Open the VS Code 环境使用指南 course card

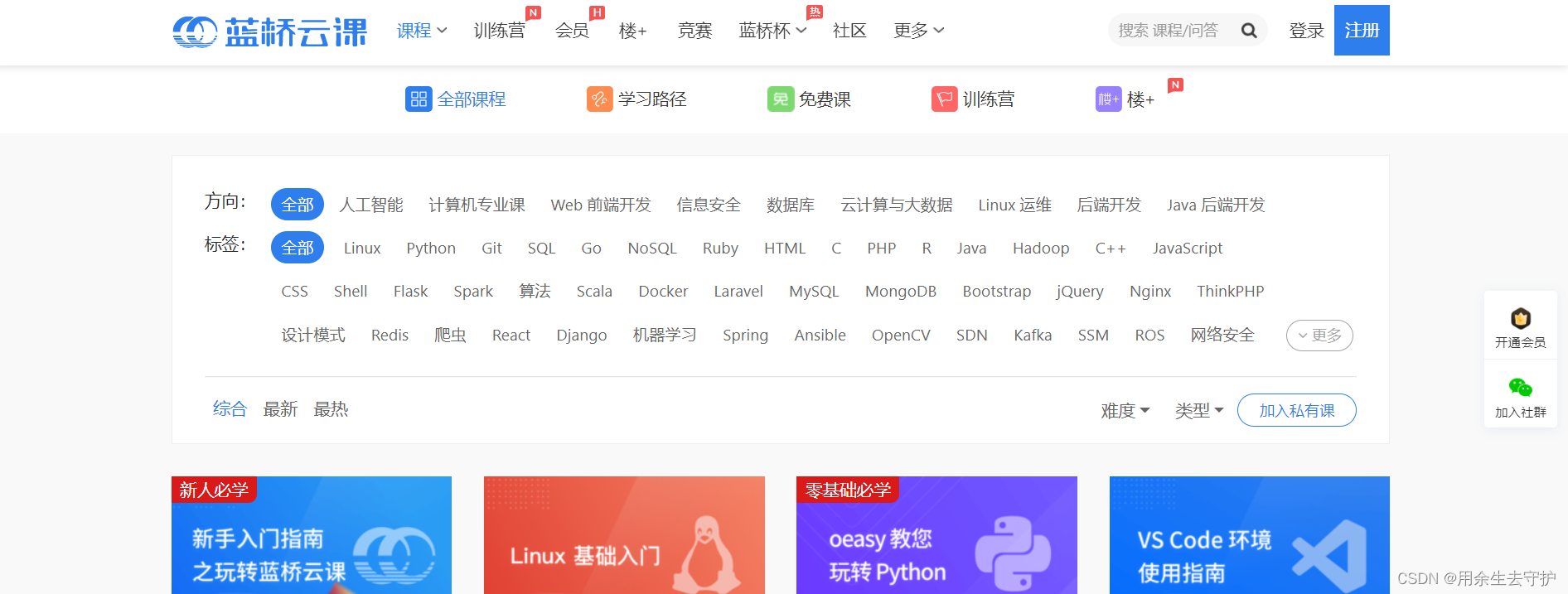[x=1250, y=535]
